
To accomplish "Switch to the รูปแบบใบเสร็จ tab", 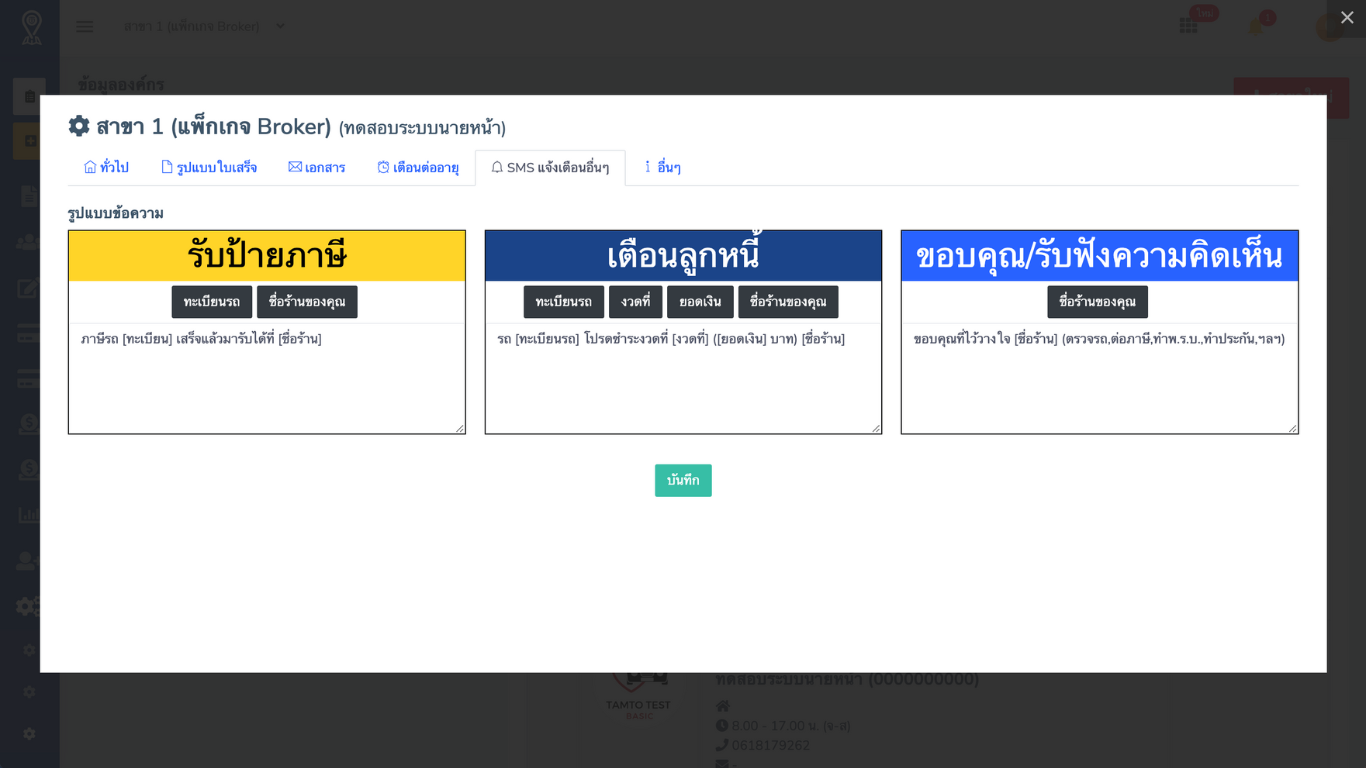I will [x=209, y=168].
